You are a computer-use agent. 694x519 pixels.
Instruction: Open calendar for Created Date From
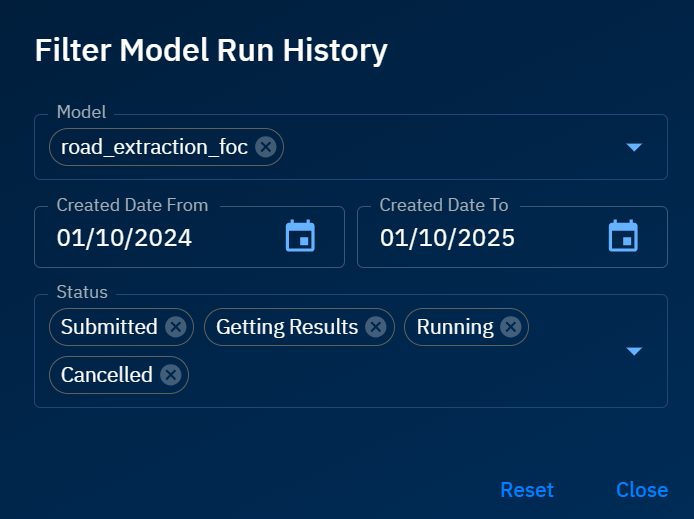pos(300,237)
